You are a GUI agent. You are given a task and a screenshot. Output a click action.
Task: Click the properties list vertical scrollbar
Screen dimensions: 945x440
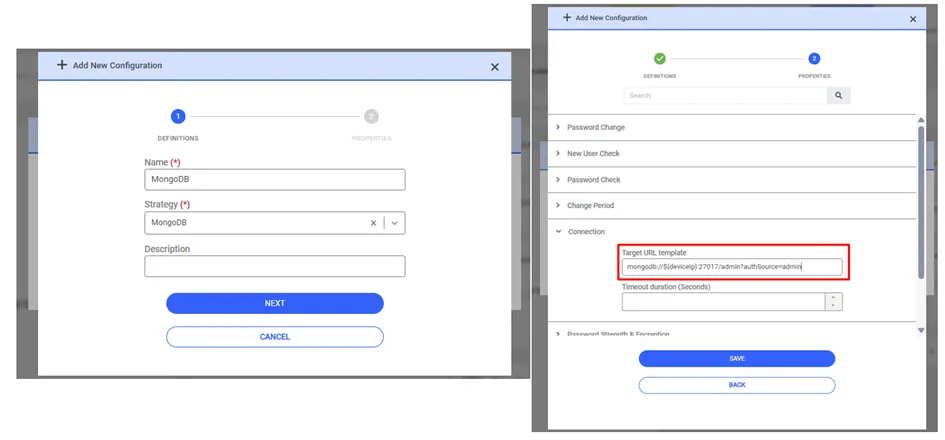(921, 202)
